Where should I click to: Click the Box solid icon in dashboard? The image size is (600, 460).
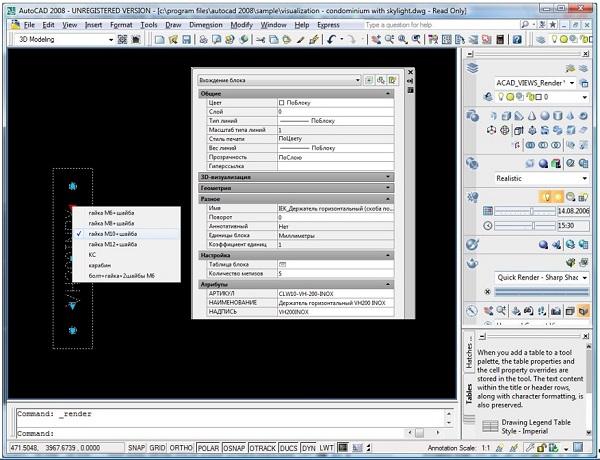pyautogui.click(x=506, y=116)
